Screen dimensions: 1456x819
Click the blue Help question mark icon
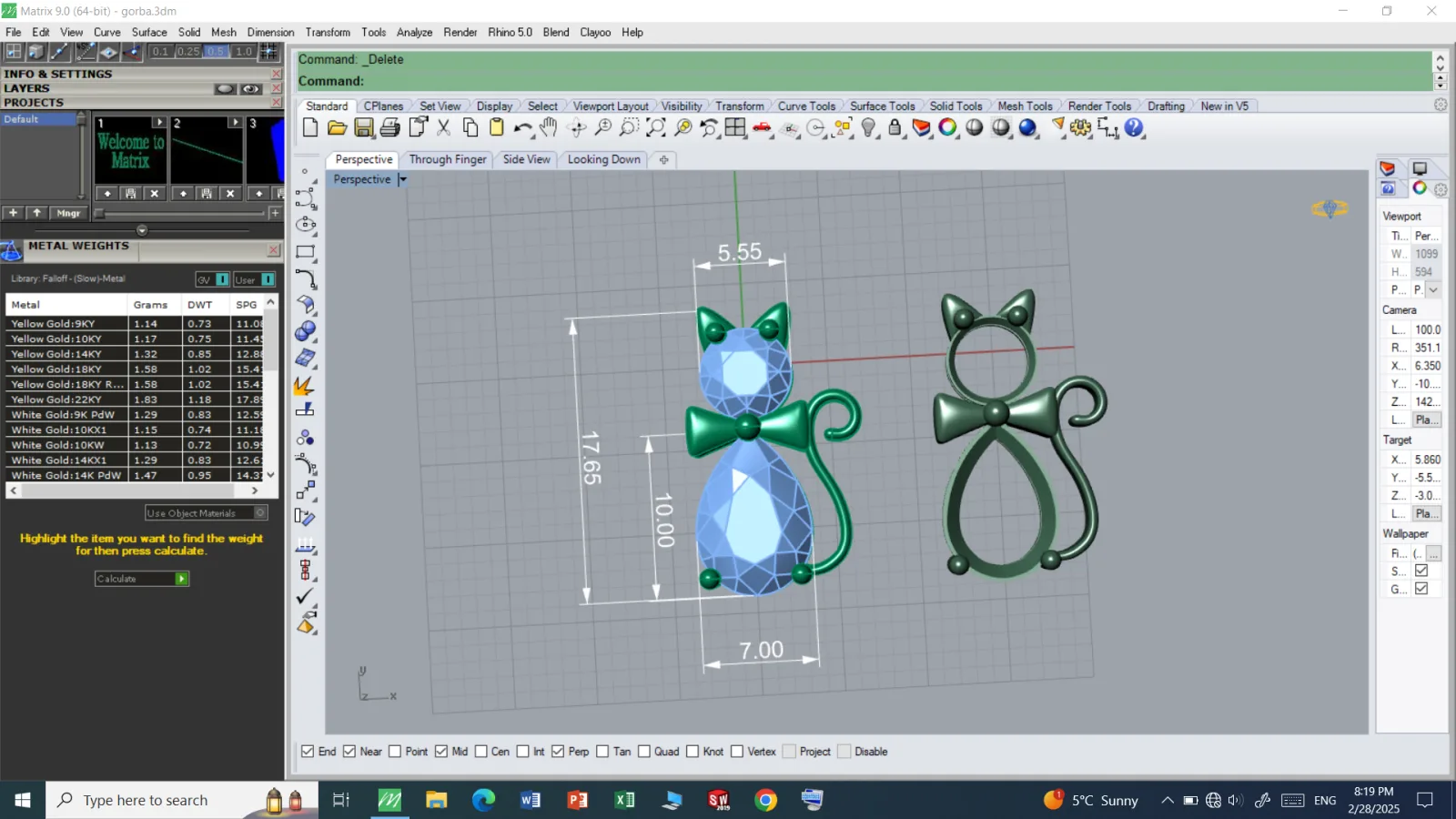(1134, 127)
